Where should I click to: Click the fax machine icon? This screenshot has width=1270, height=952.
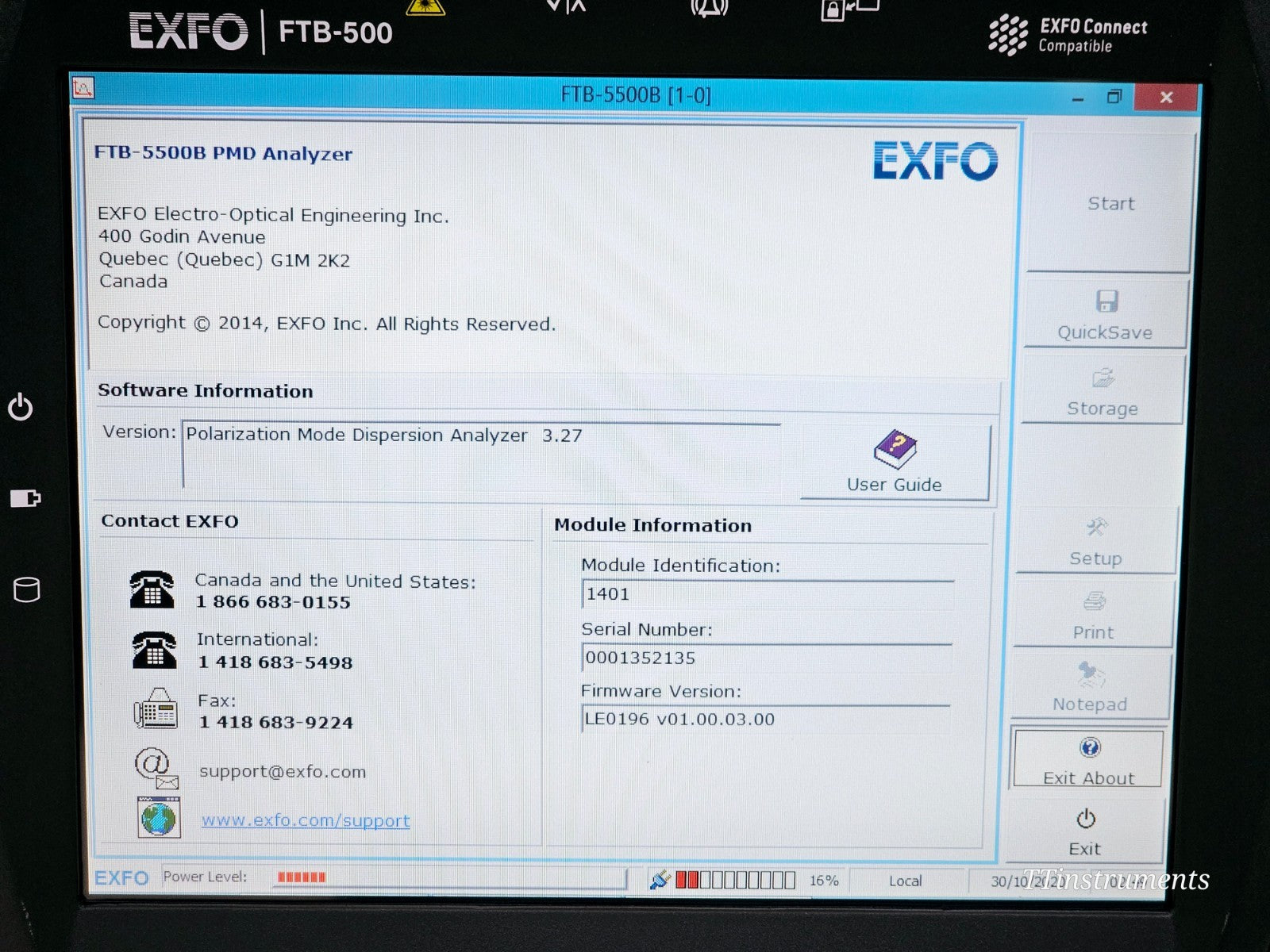[x=156, y=708]
